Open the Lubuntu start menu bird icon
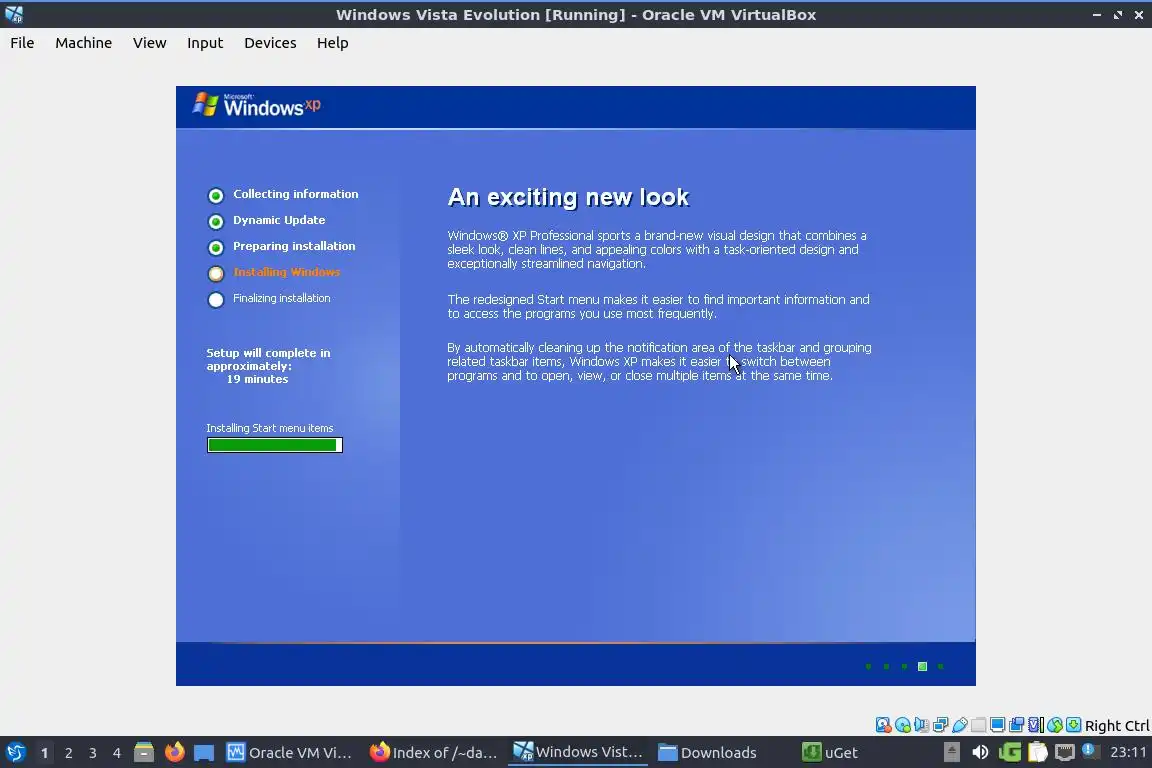 pyautogui.click(x=15, y=753)
